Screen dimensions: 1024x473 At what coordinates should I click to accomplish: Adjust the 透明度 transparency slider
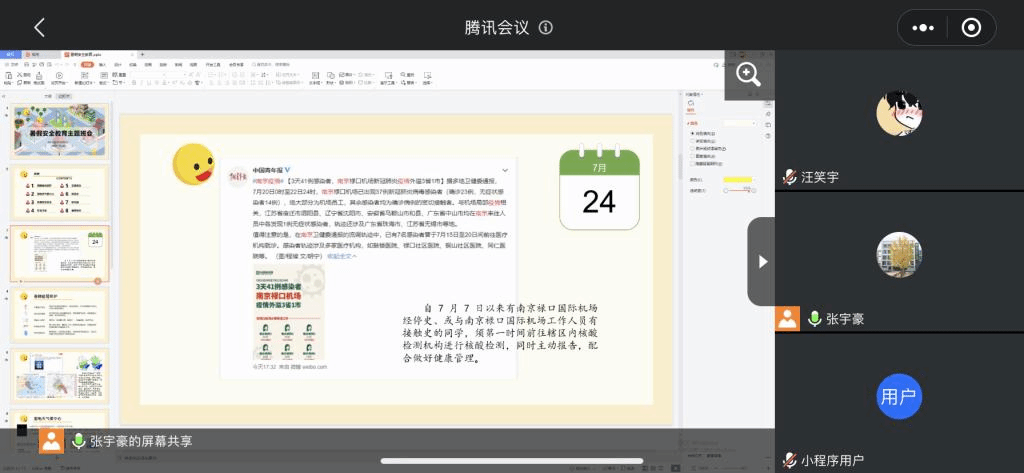739,191
